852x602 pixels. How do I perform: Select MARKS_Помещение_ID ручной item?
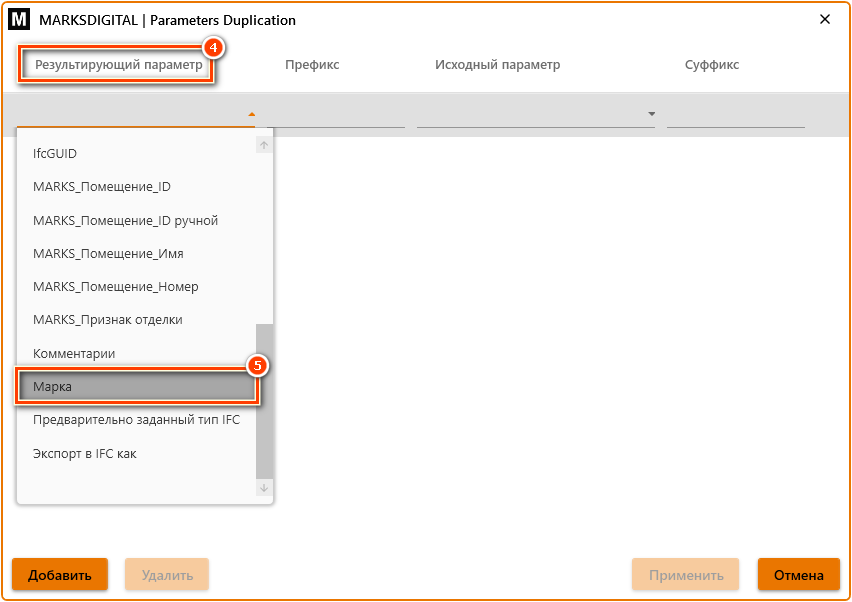click(125, 220)
